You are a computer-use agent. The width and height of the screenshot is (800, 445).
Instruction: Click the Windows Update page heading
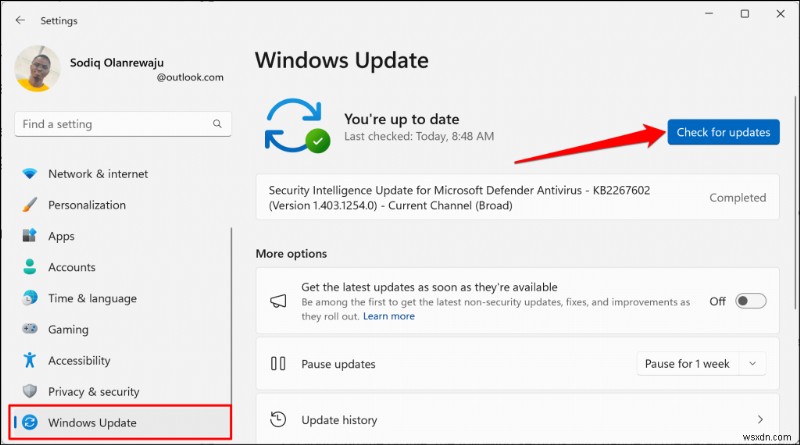[342, 60]
